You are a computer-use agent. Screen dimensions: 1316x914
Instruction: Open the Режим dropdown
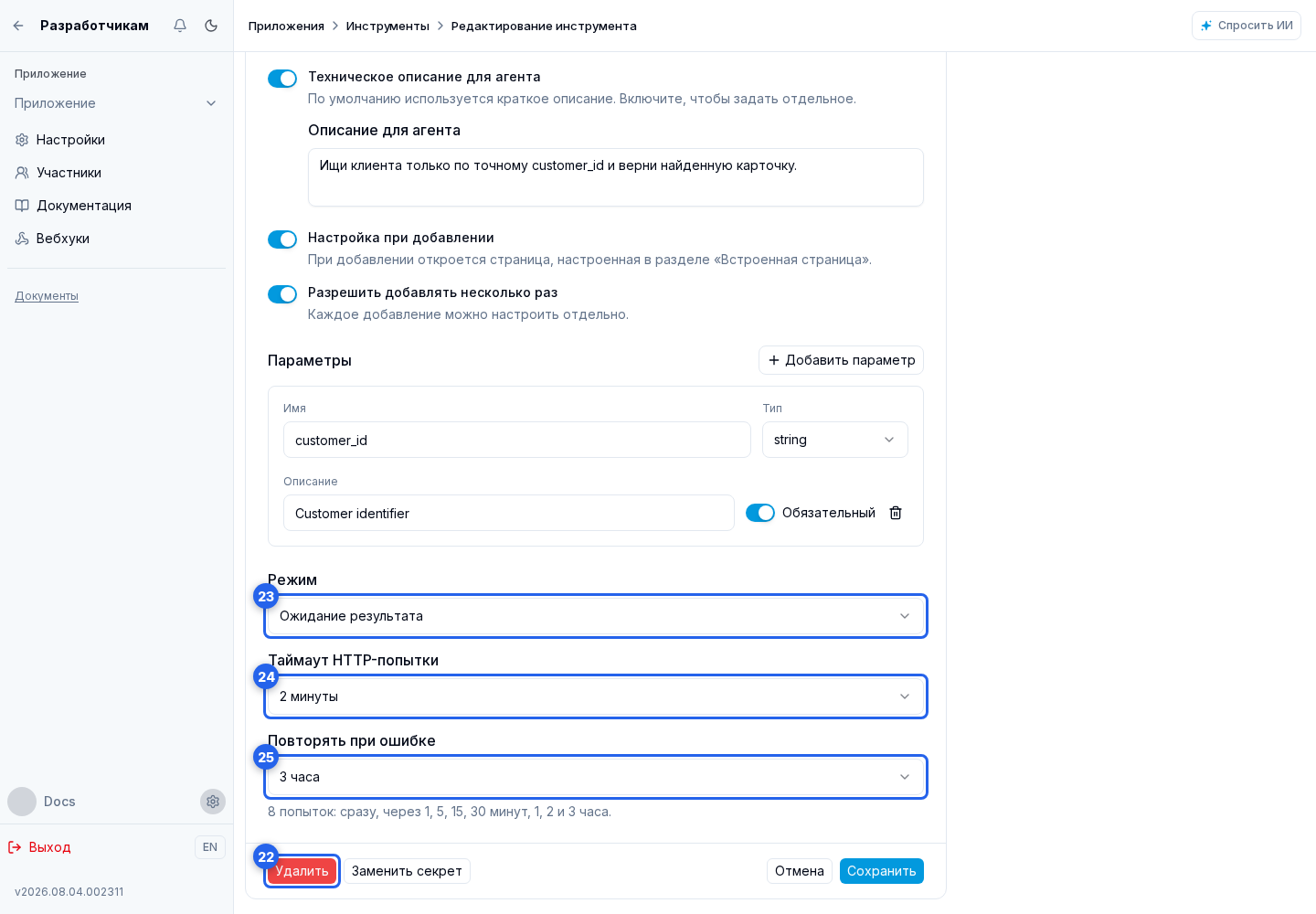(596, 616)
